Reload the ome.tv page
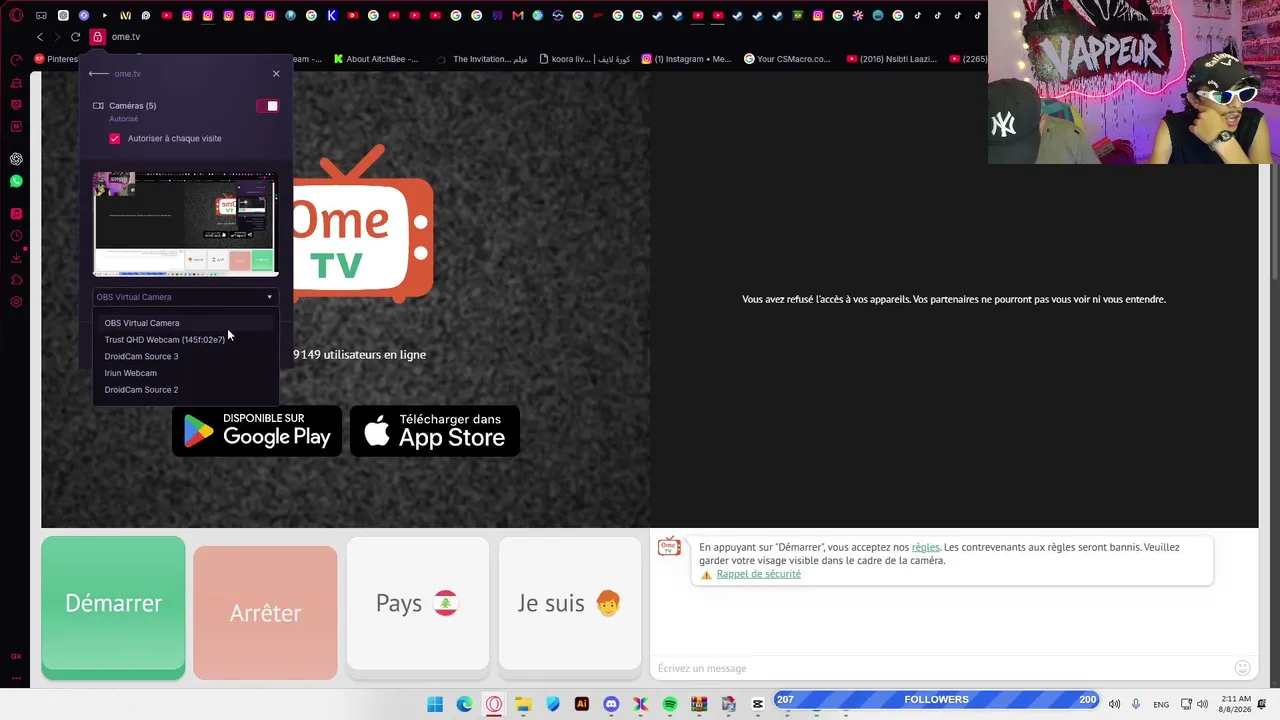Image resolution: width=1280 pixels, height=720 pixels. coord(75,37)
